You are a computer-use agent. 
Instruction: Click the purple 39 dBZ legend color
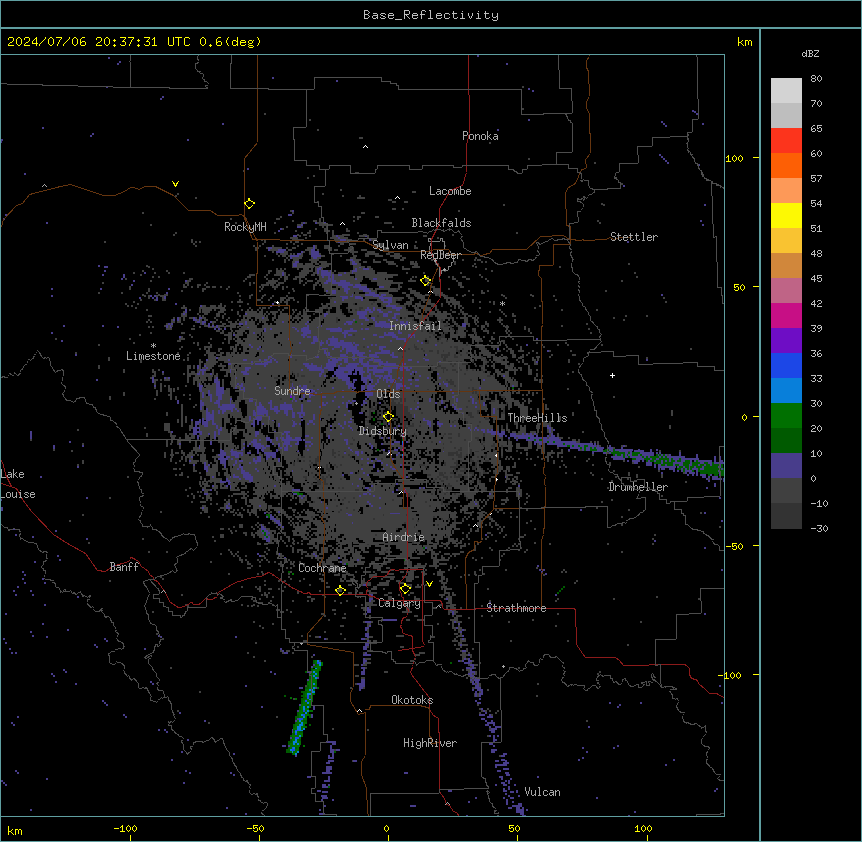click(786, 341)
